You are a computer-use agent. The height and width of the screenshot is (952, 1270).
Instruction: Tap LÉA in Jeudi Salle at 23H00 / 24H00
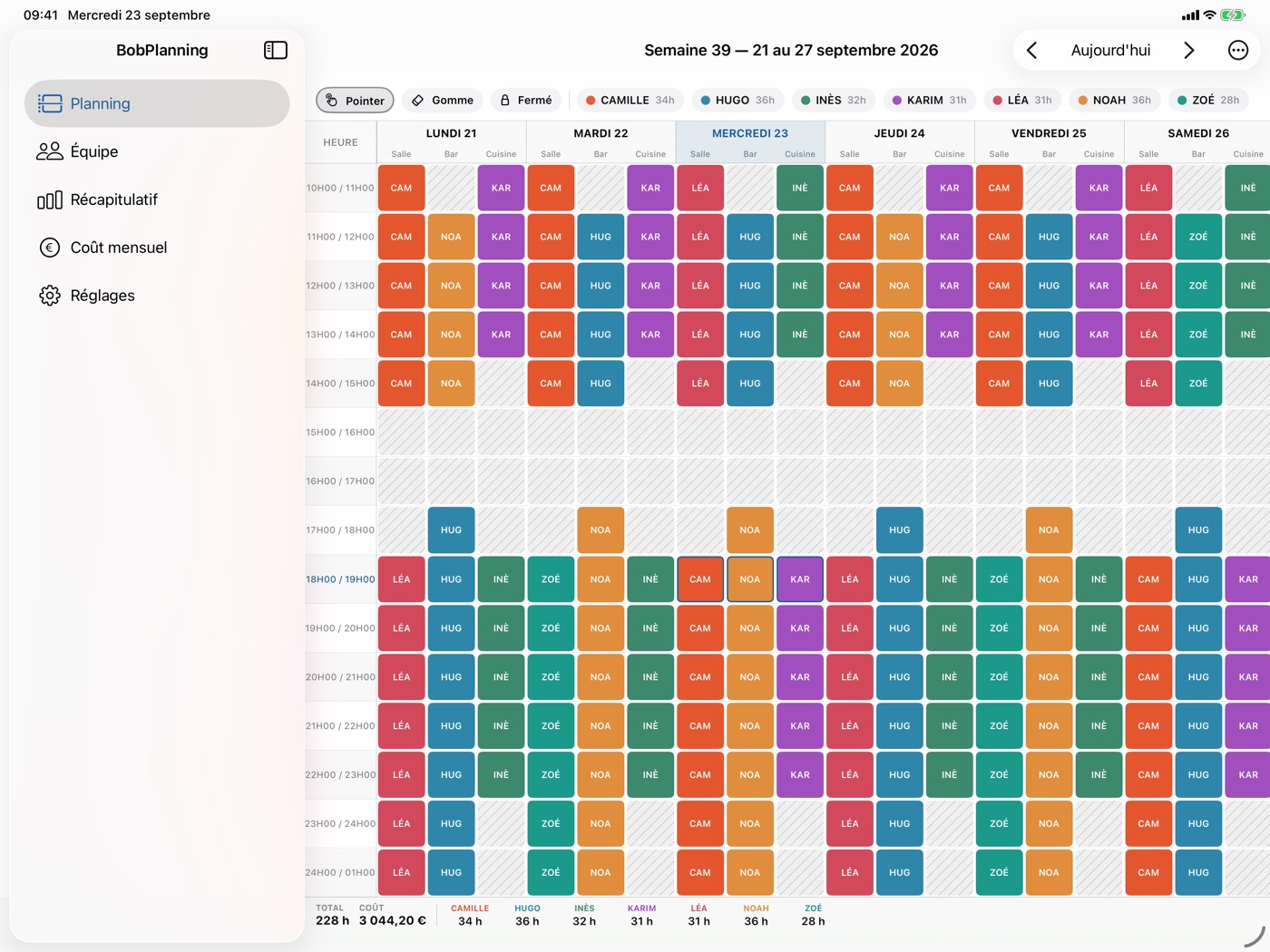point(850,823)
